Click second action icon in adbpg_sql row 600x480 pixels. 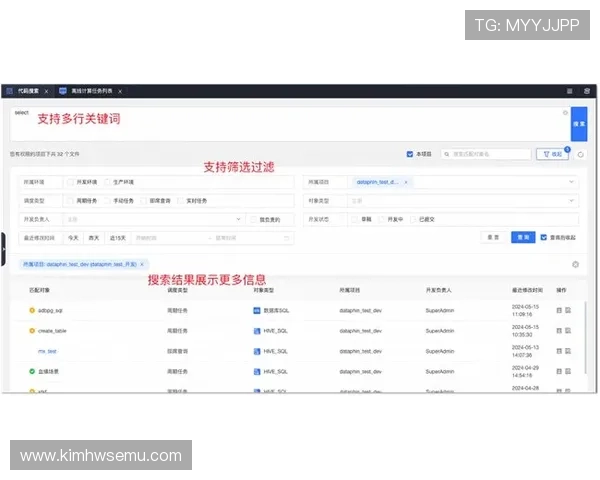pos(568,310)
